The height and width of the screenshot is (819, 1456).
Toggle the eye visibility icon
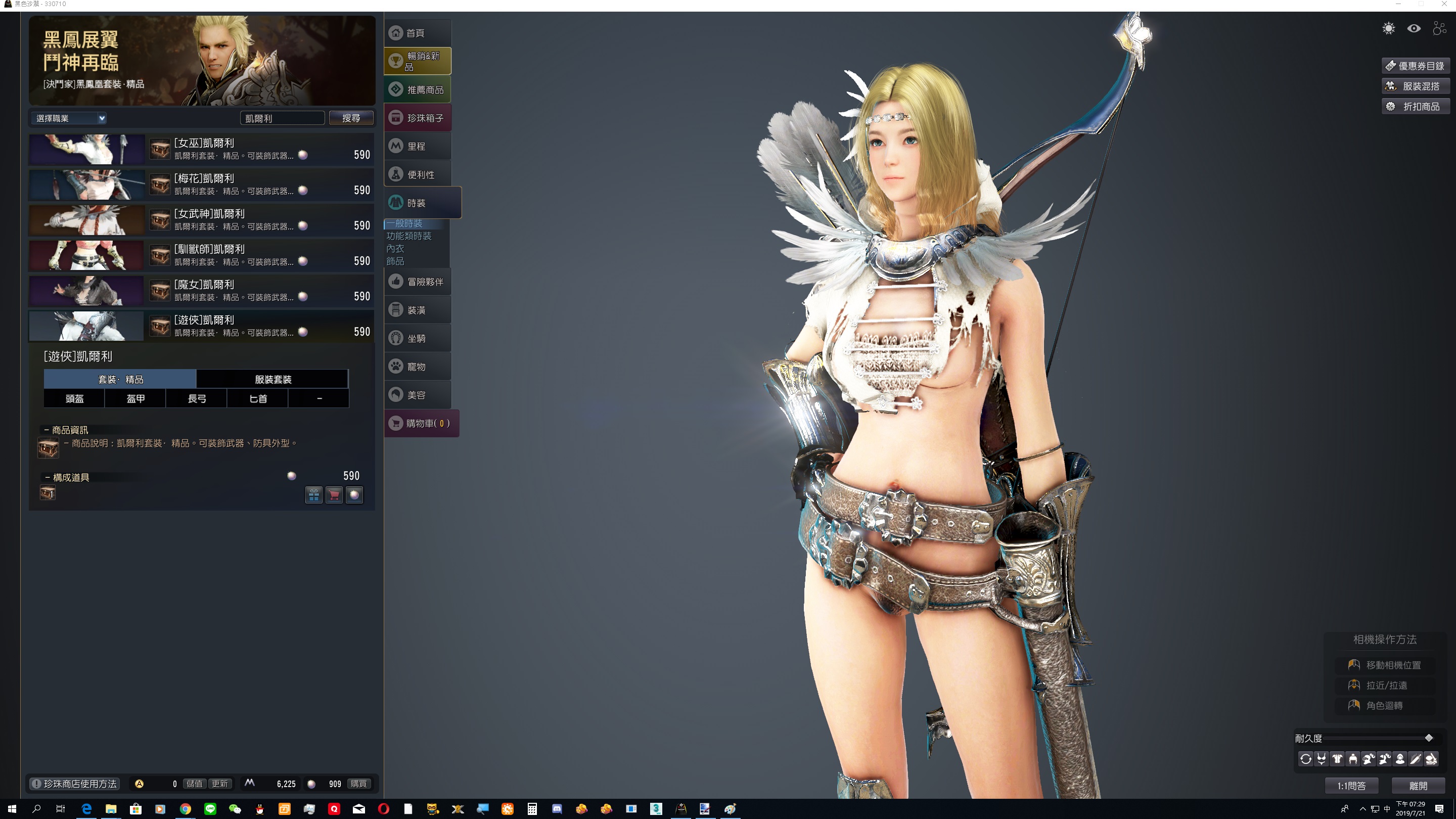click(1414, 28)
